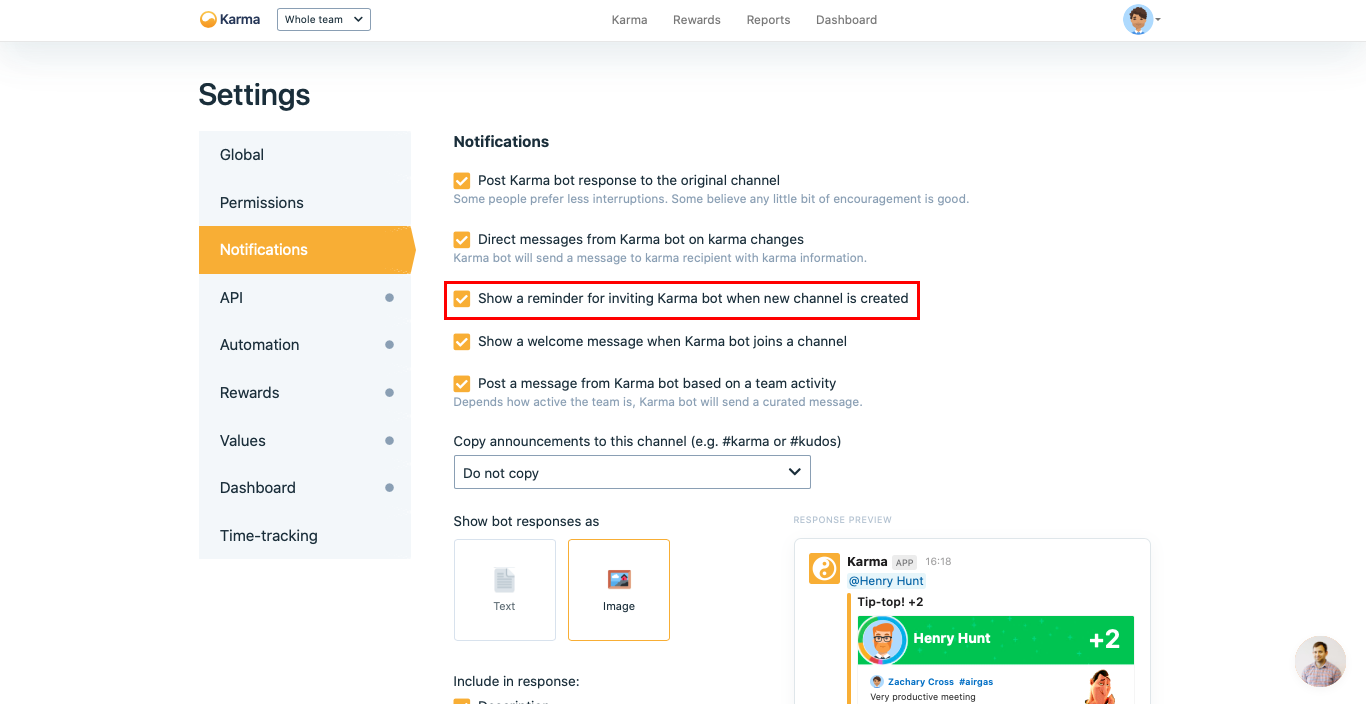The image size is (1366, 704).
Task: Open the Do not copy channel dropdown
Action: pyautogui.click(x=632, y=473)
